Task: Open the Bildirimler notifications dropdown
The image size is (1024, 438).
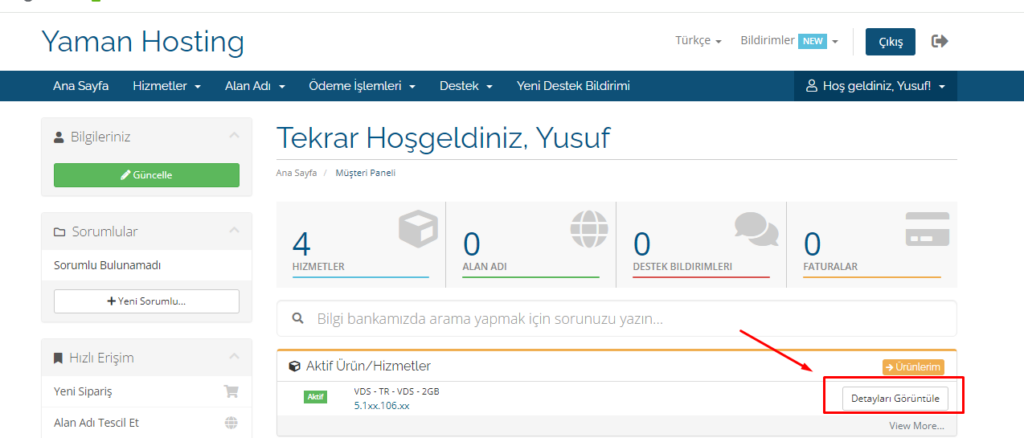Action: click(789, 41)
